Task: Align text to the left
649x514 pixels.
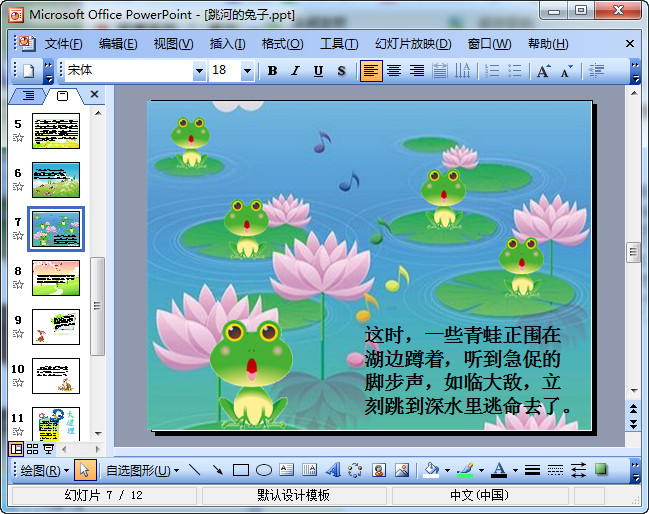Action: click(371, 71)
